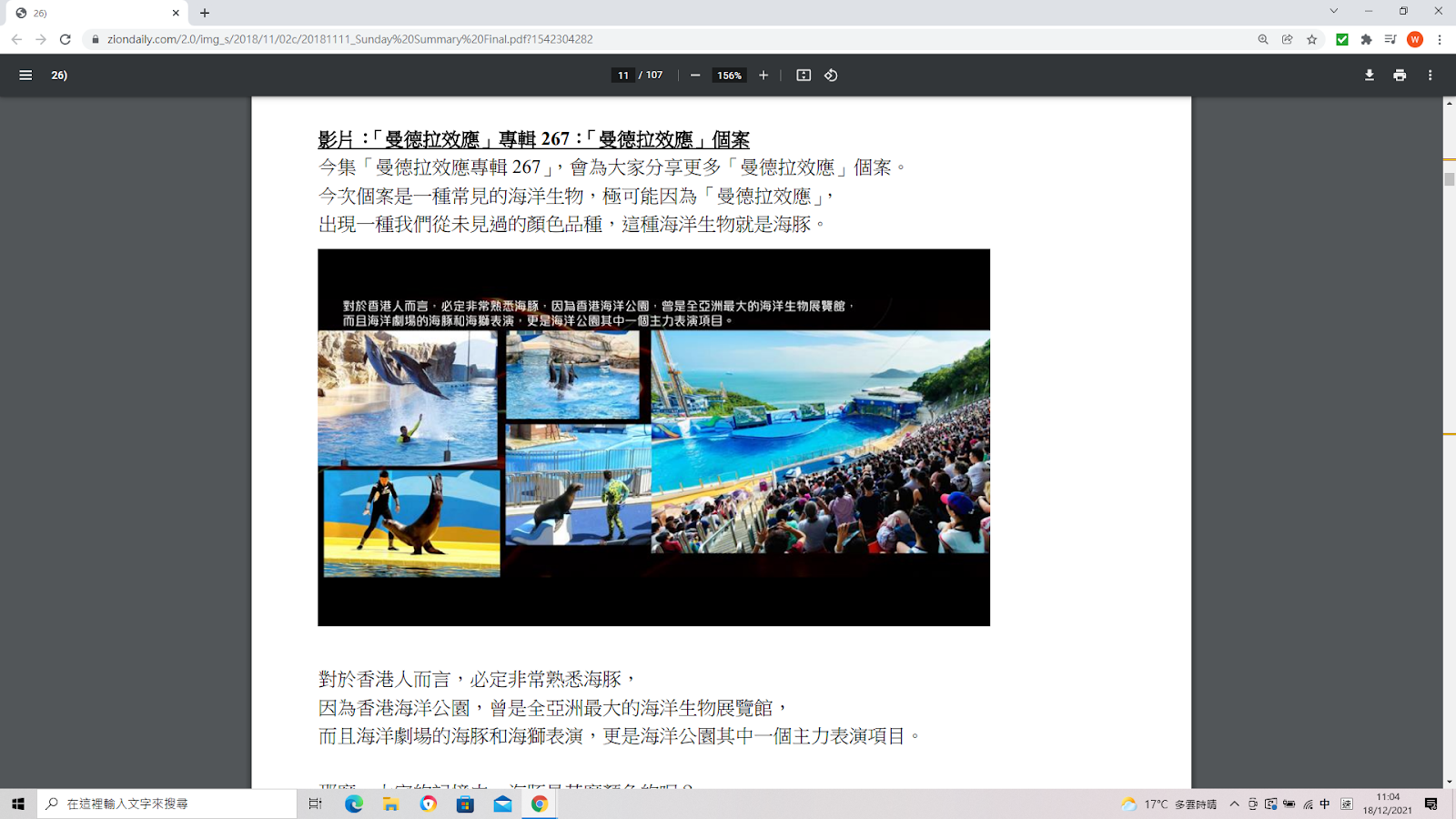Fit the PDF to page

coord(804,76)
